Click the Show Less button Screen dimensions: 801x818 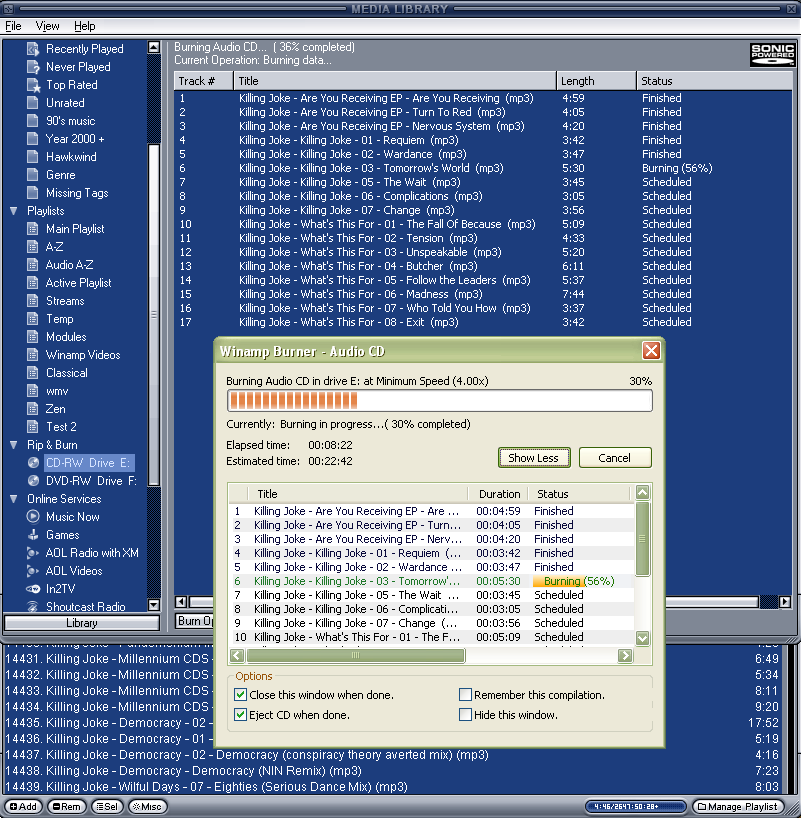534,458
